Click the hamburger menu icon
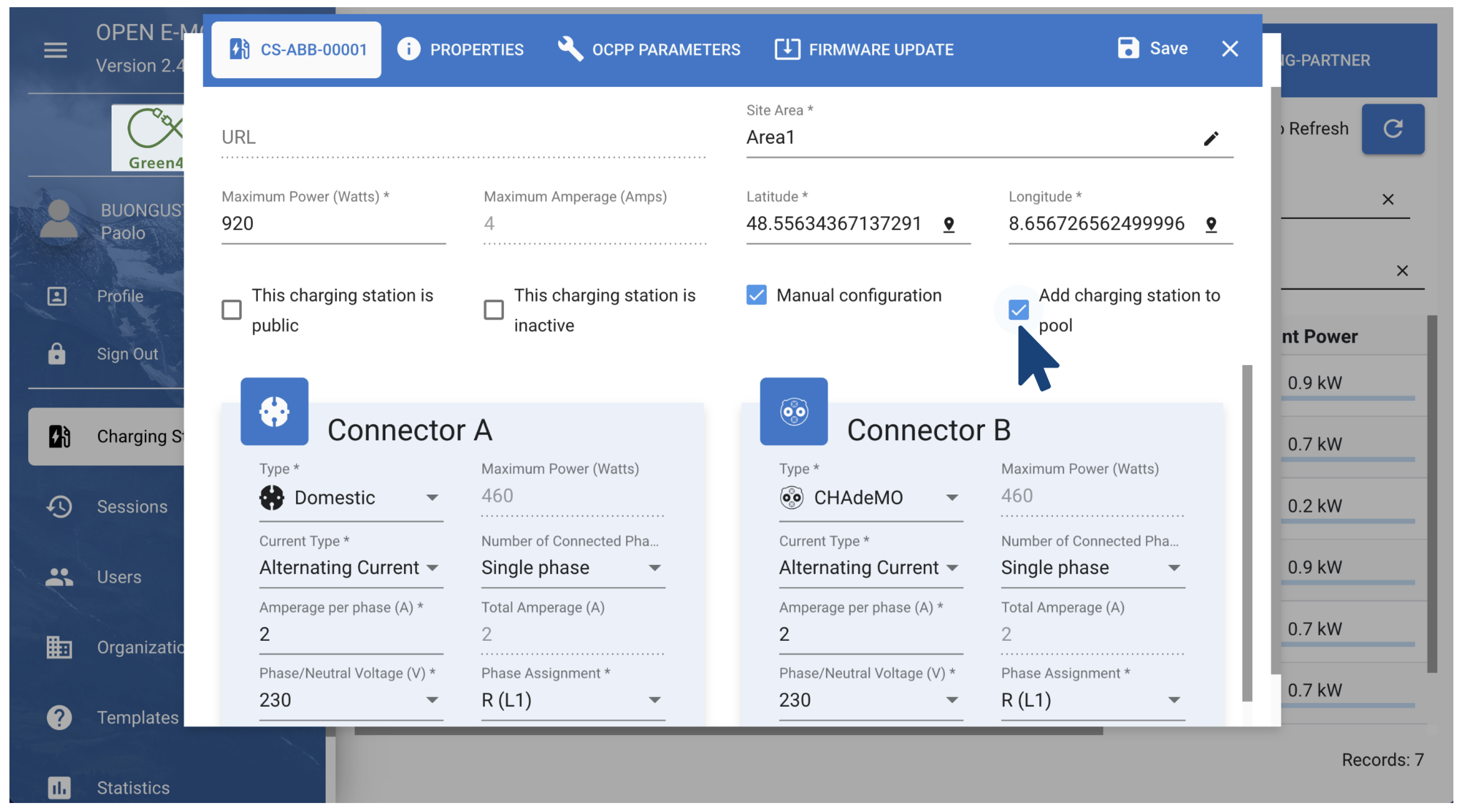Screen dimensions: 1461x812 point(55,50)
